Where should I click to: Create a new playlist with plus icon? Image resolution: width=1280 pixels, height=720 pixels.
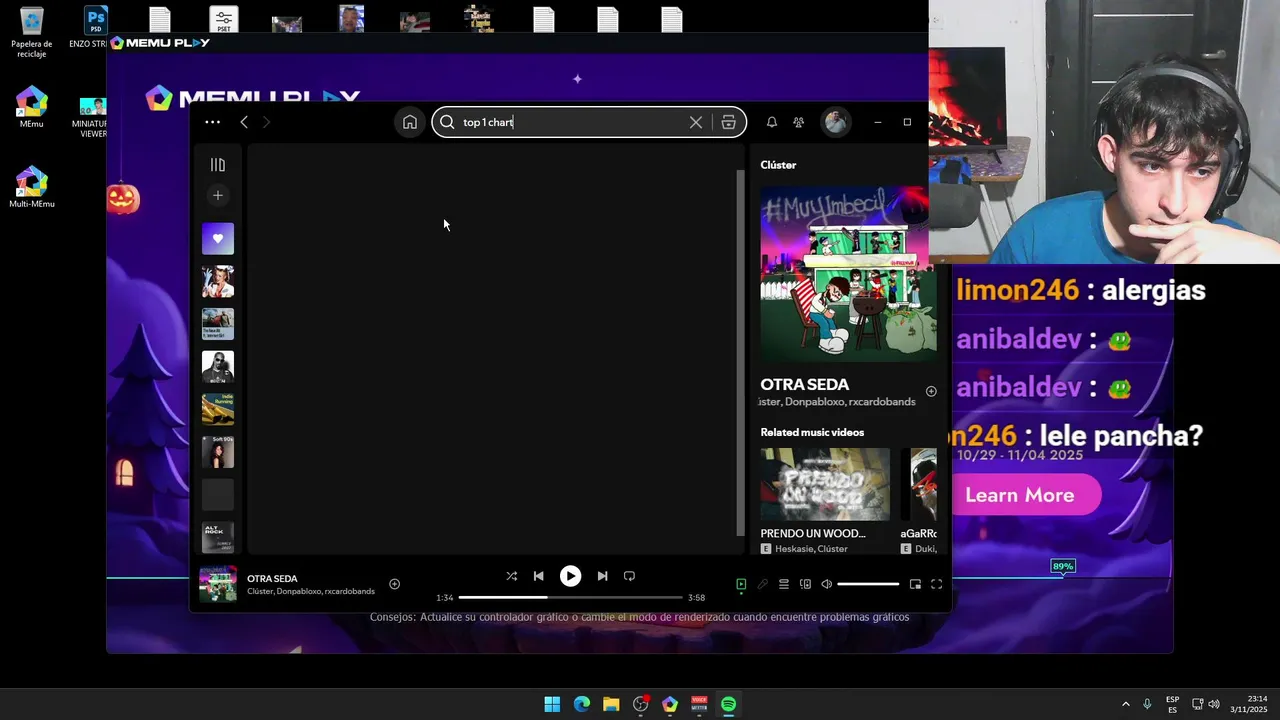tap(218, 195)
